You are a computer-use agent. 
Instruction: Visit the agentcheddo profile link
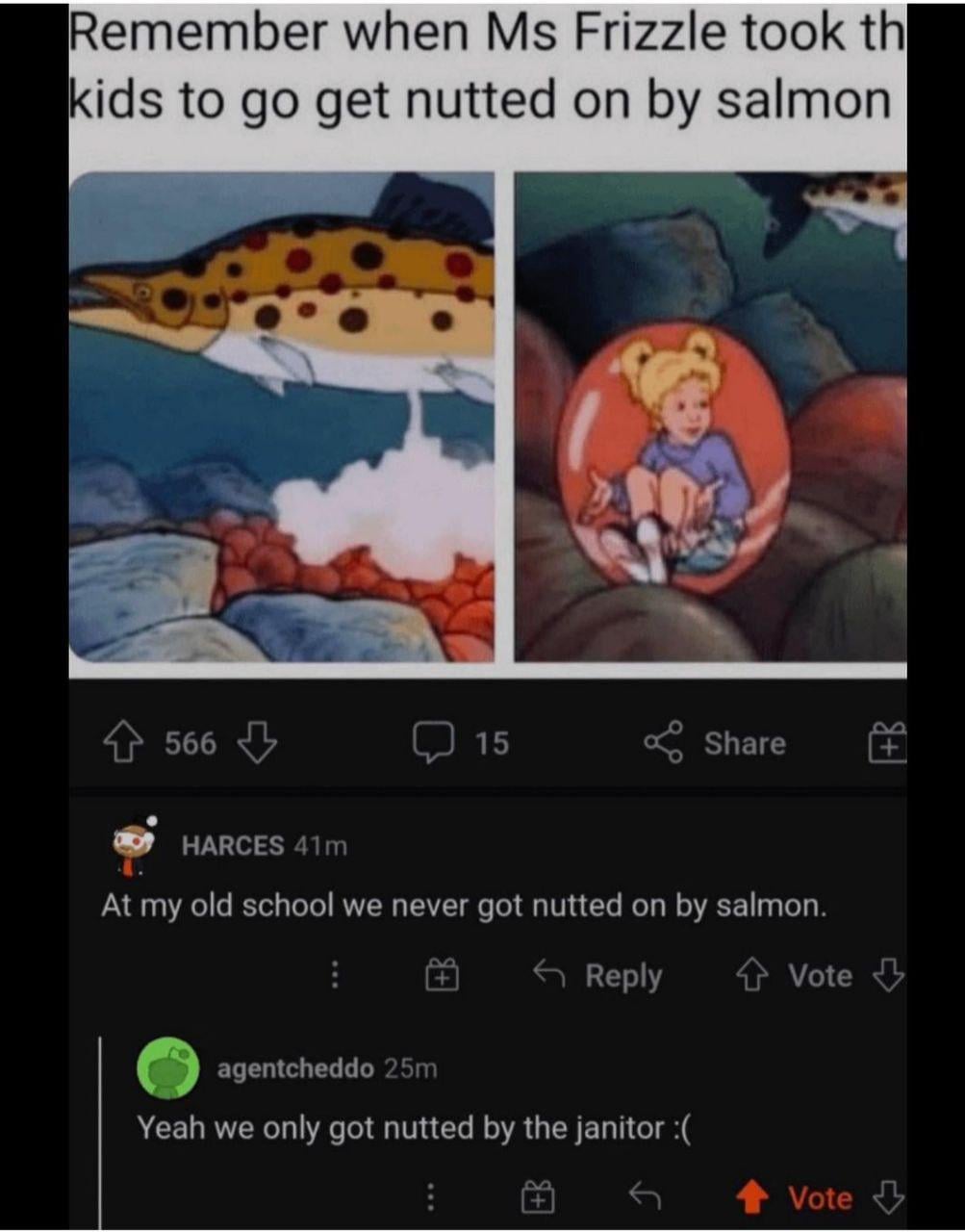tap(295, 1068)
